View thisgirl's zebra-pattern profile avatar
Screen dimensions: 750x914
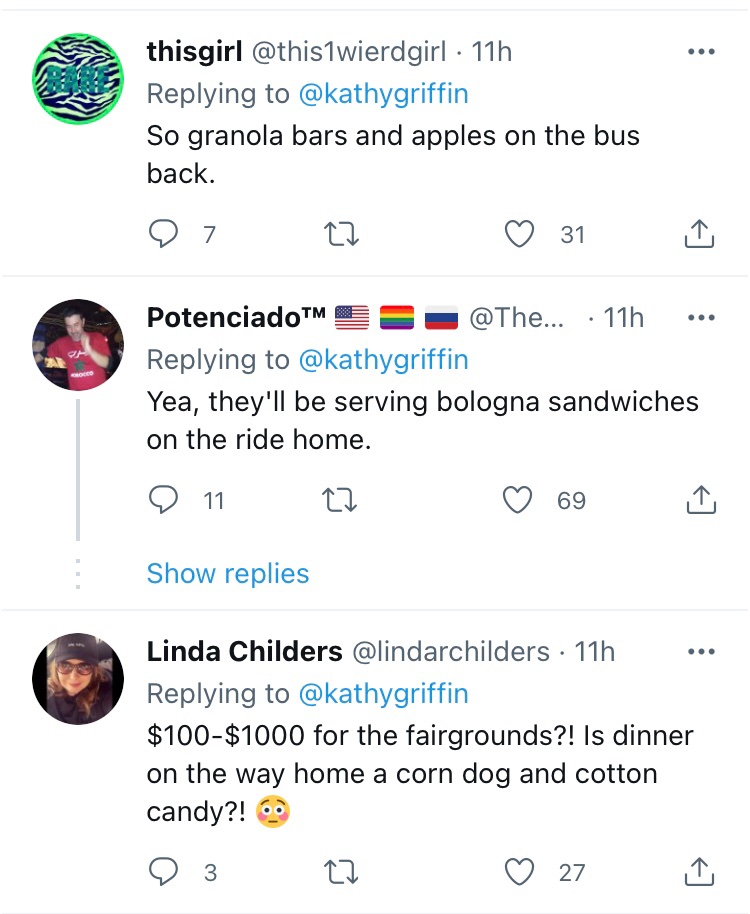click(x=78, y=77)
